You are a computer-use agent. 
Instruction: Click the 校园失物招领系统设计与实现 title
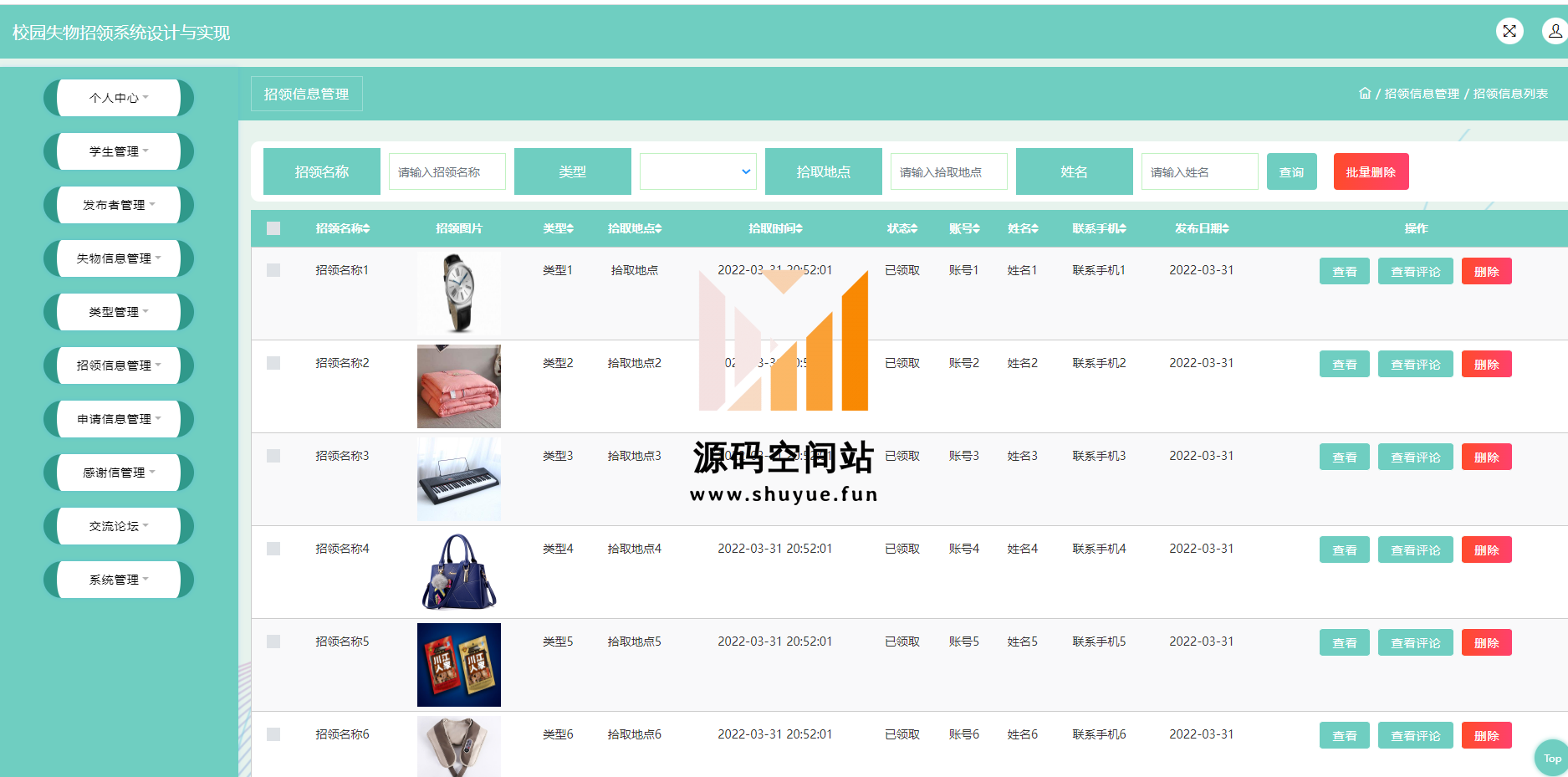coord(121,33)
